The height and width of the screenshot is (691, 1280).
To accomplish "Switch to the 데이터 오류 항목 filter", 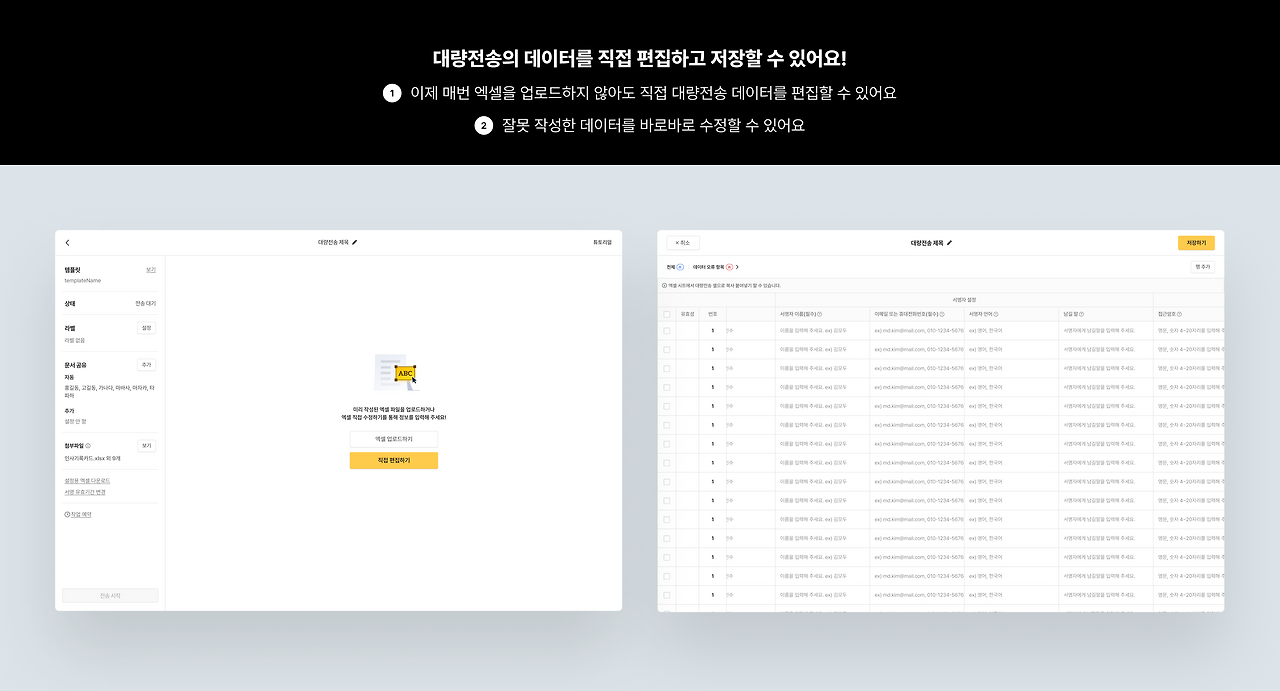I will click(709, 268).
